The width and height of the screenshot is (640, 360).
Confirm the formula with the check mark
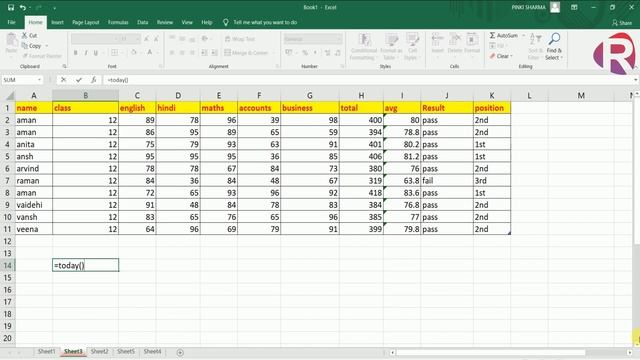tap(79, 80)
